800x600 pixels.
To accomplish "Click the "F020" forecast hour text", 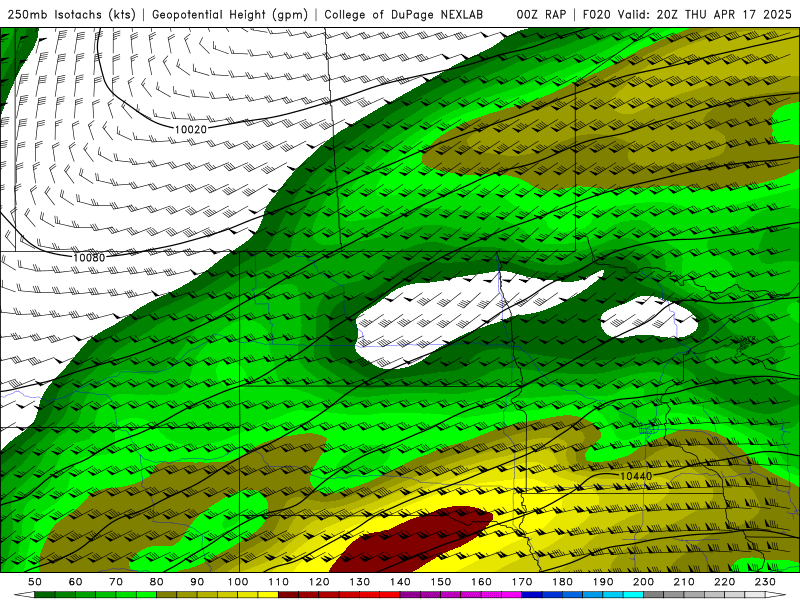I will click(x=596, y=14).
